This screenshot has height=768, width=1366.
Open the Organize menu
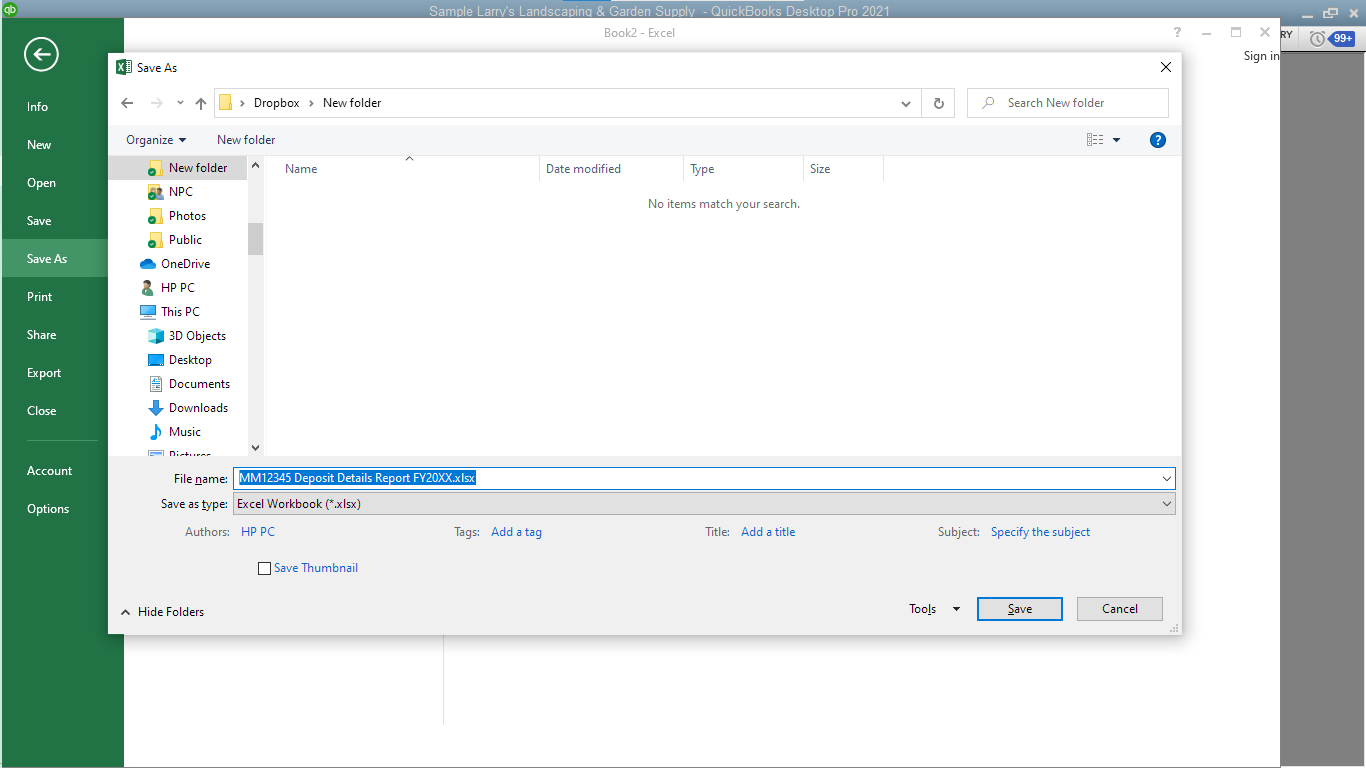tap(156, 140)
